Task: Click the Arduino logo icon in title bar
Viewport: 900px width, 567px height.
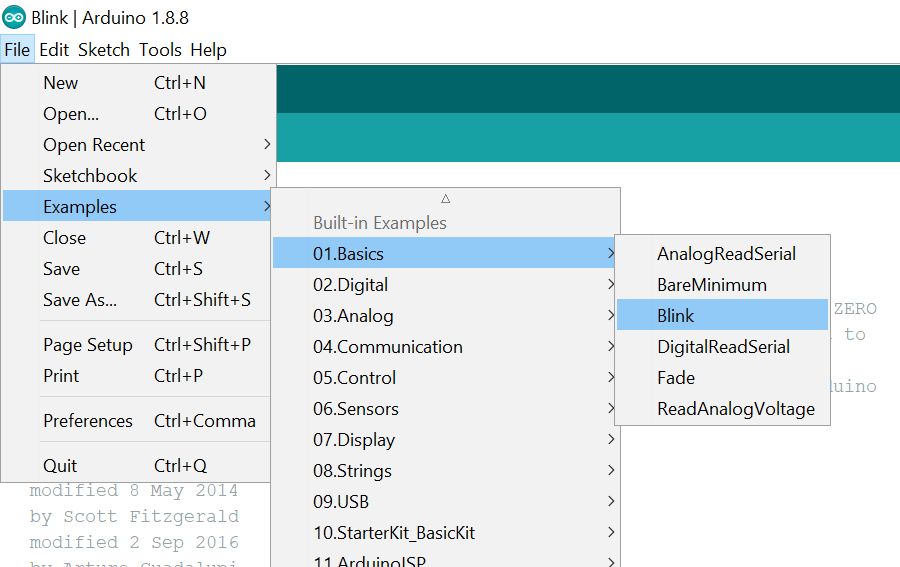Action: point(14,17)
